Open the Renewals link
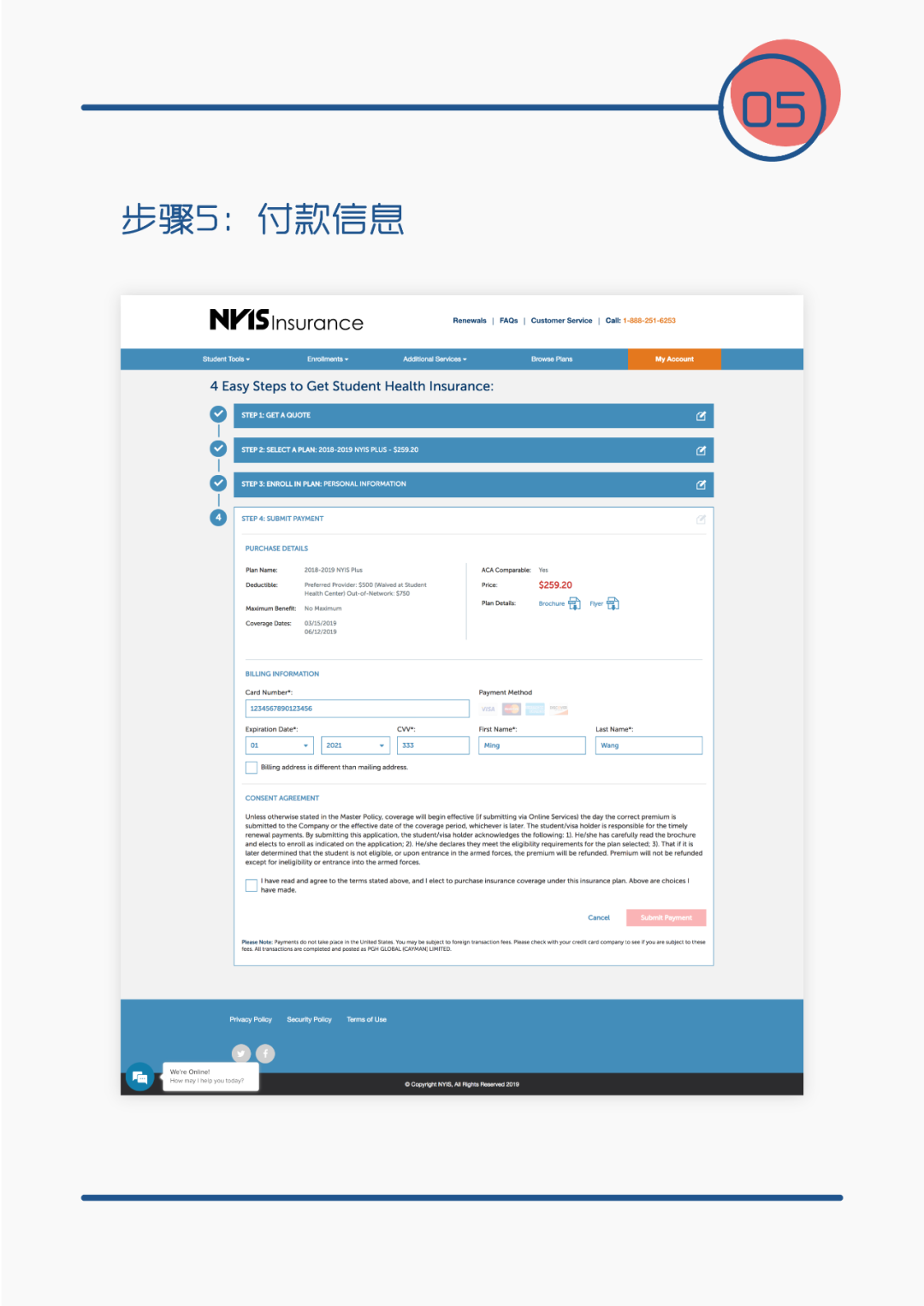924x1306 pixels. pyautogui.click(x=470, y=321)
